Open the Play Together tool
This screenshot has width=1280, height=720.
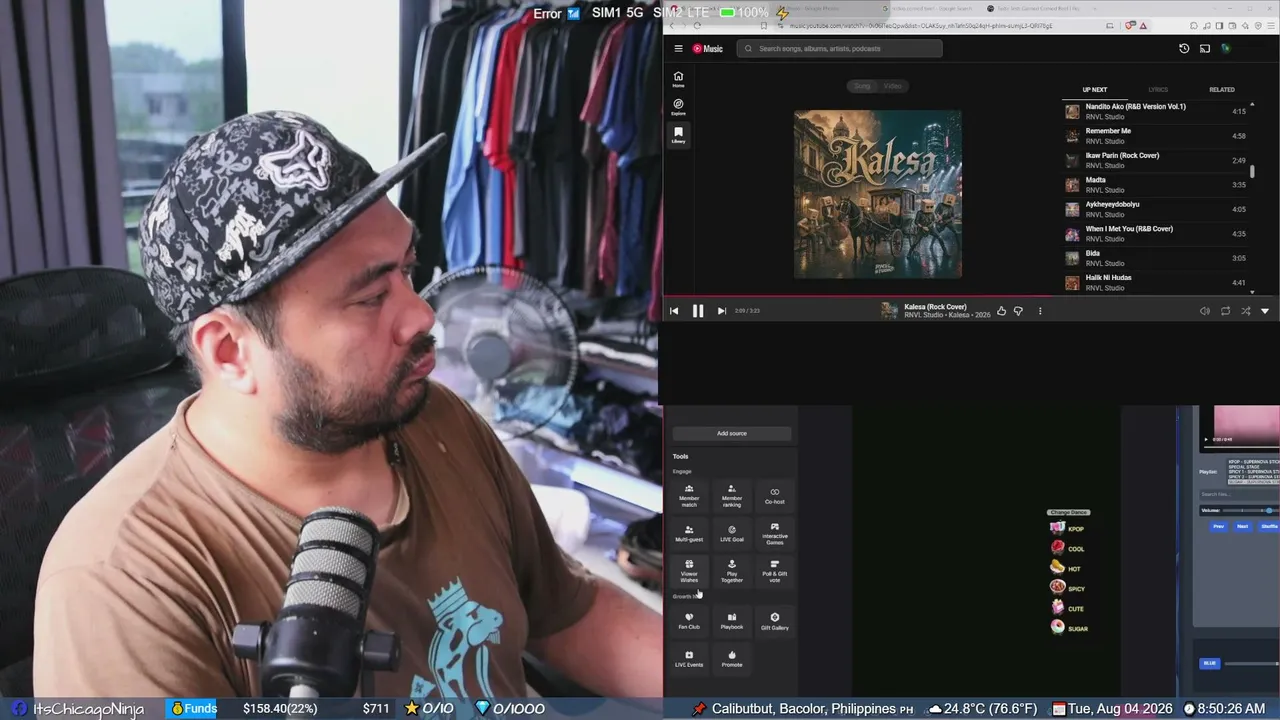[x=732, y=571]
